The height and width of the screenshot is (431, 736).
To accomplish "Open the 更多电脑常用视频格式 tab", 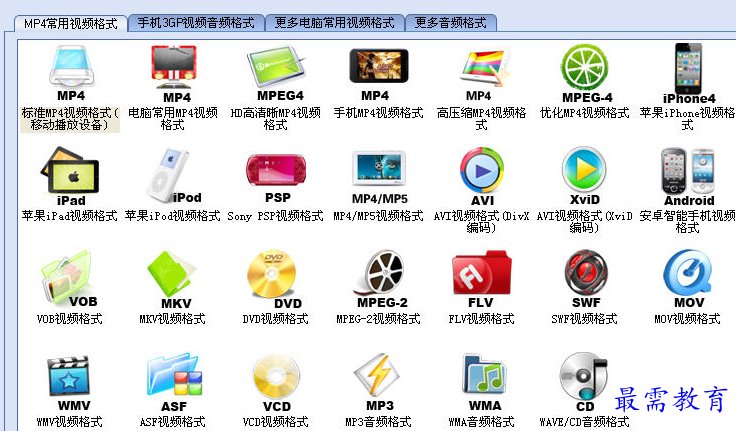I will point(334,23).
